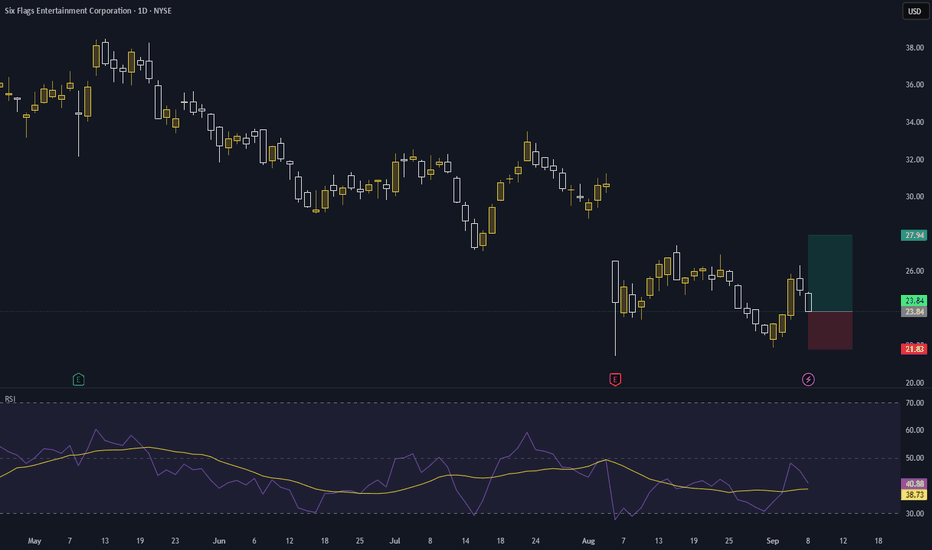This screenshot has height=550, width=932.
Task: Click the RSI indicator label
Action: coord(10,399)
